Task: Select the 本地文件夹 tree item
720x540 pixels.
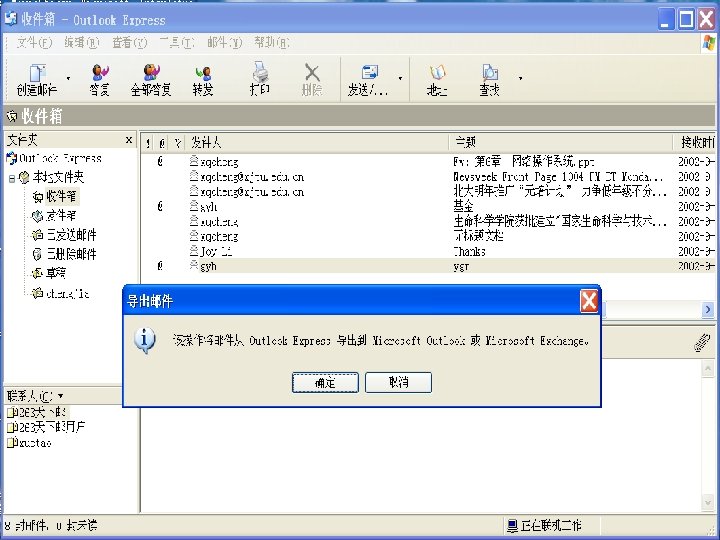Action: [x=51, y=177]
